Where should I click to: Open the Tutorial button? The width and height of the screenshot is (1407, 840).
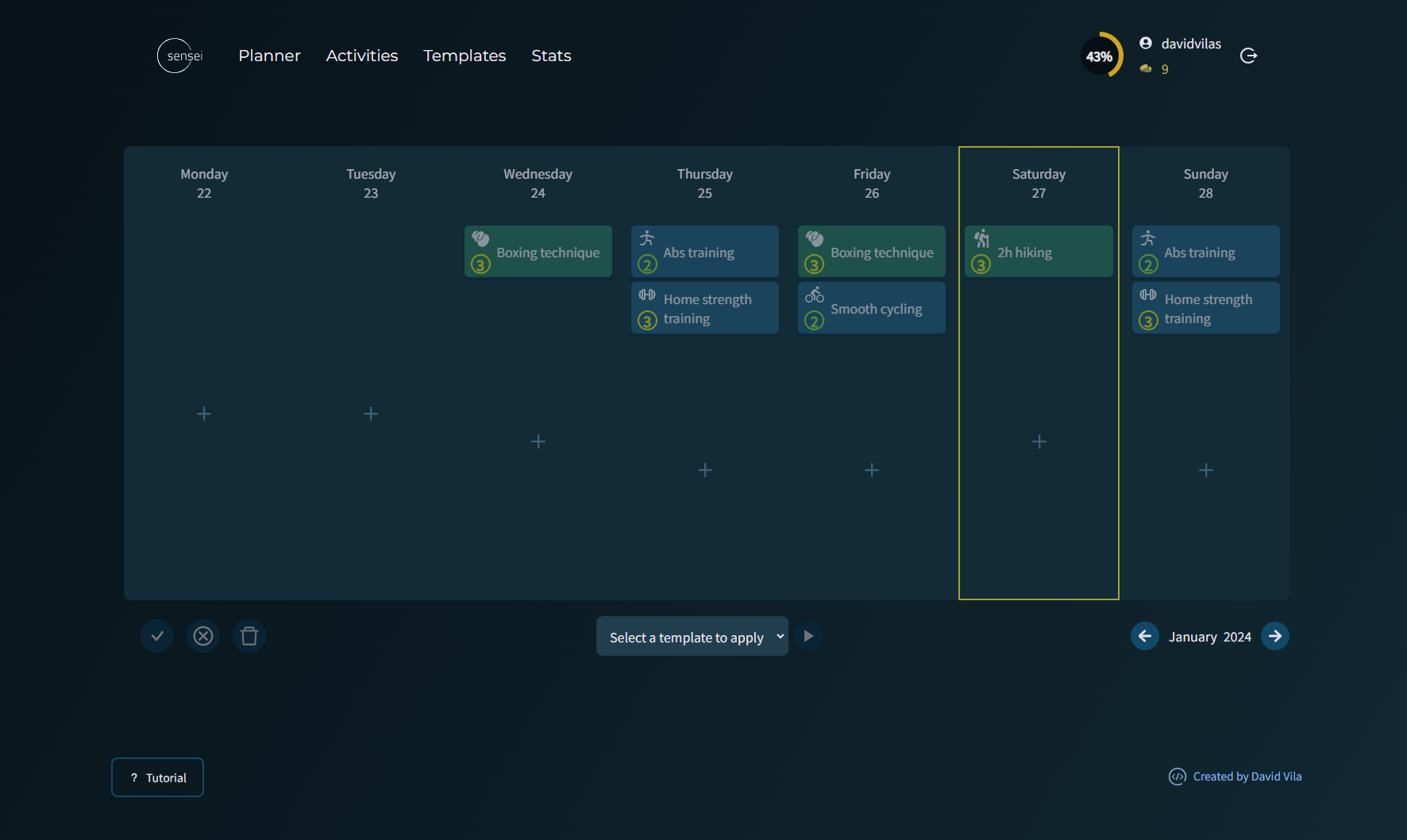point(157,777)
